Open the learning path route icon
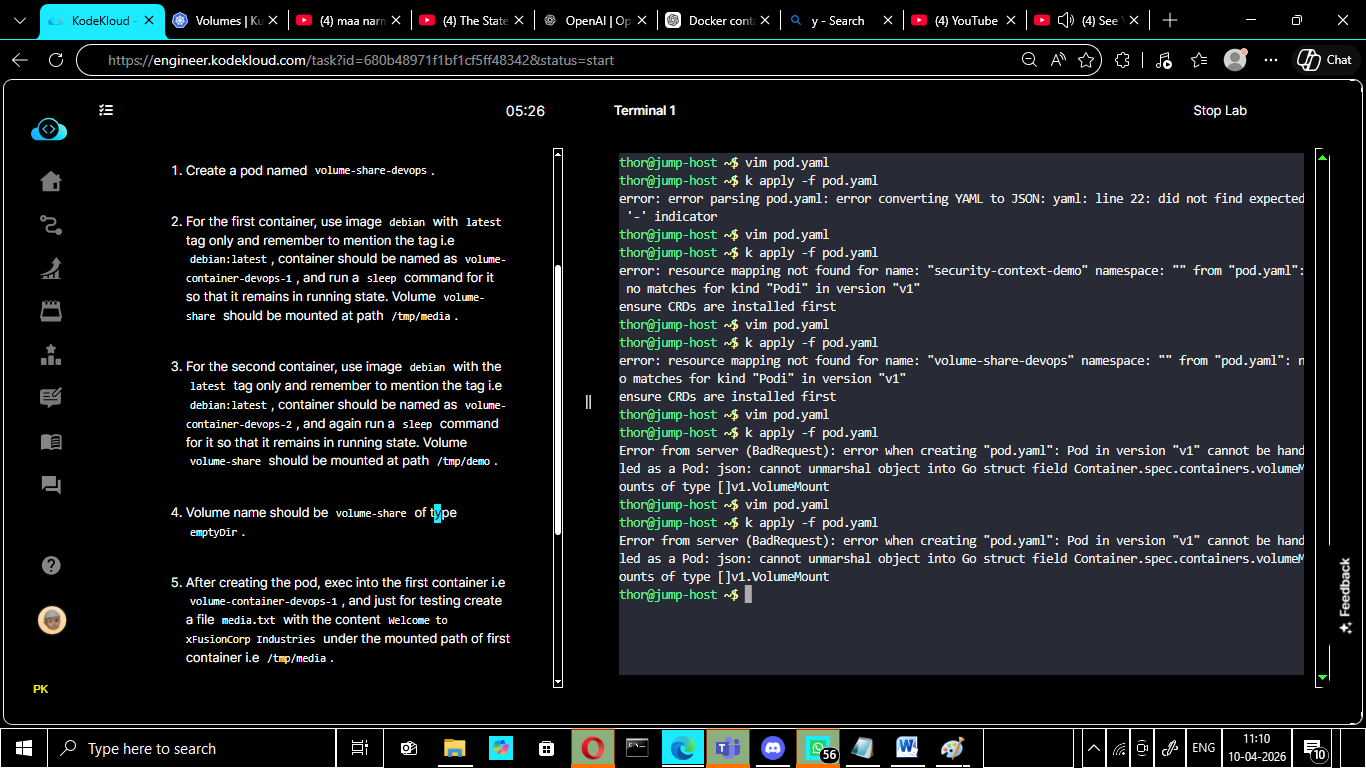The width and height of the screenshot is (1366, 768). point(51,224)
